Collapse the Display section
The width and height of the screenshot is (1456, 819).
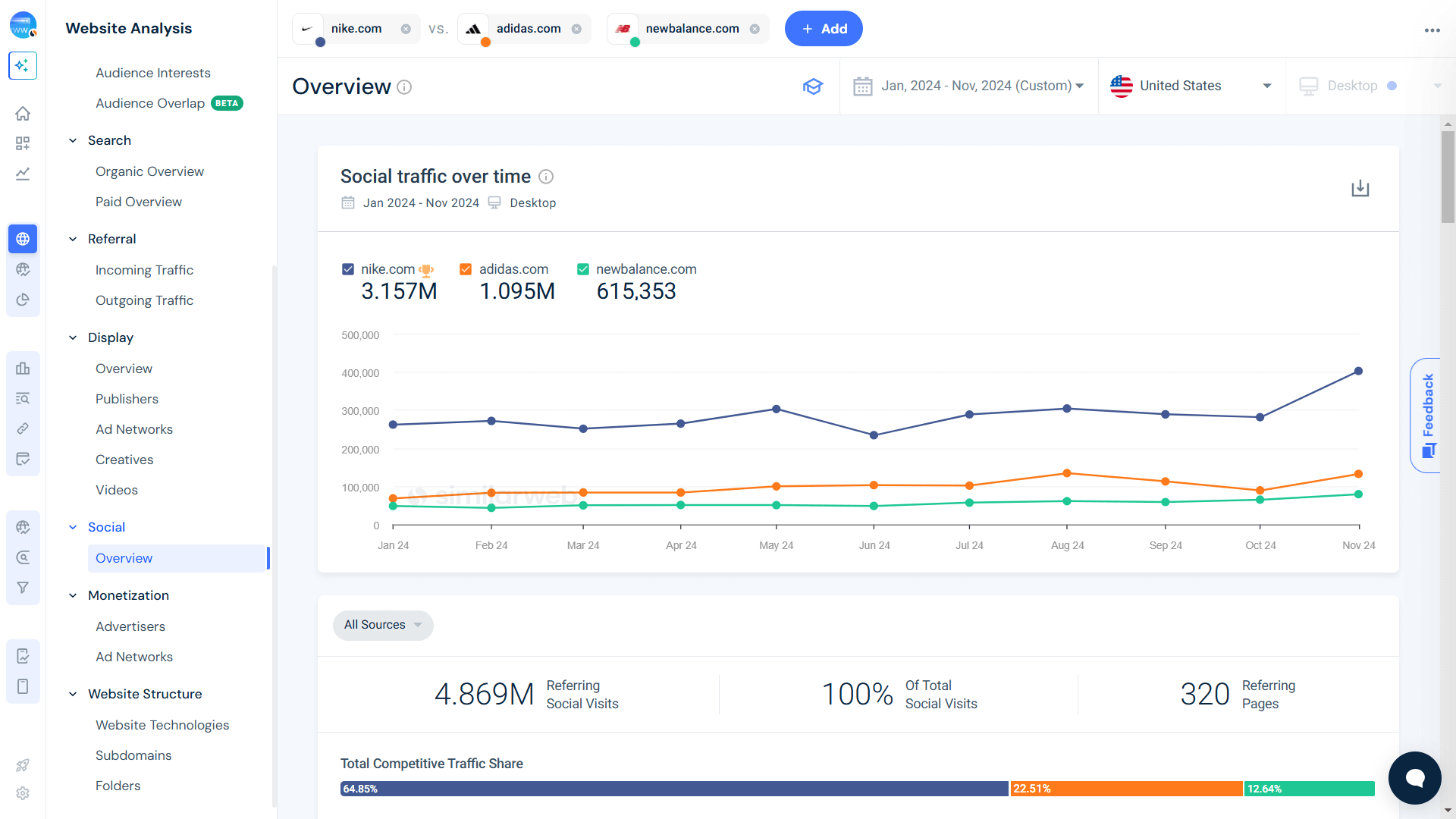coord(73,337)
